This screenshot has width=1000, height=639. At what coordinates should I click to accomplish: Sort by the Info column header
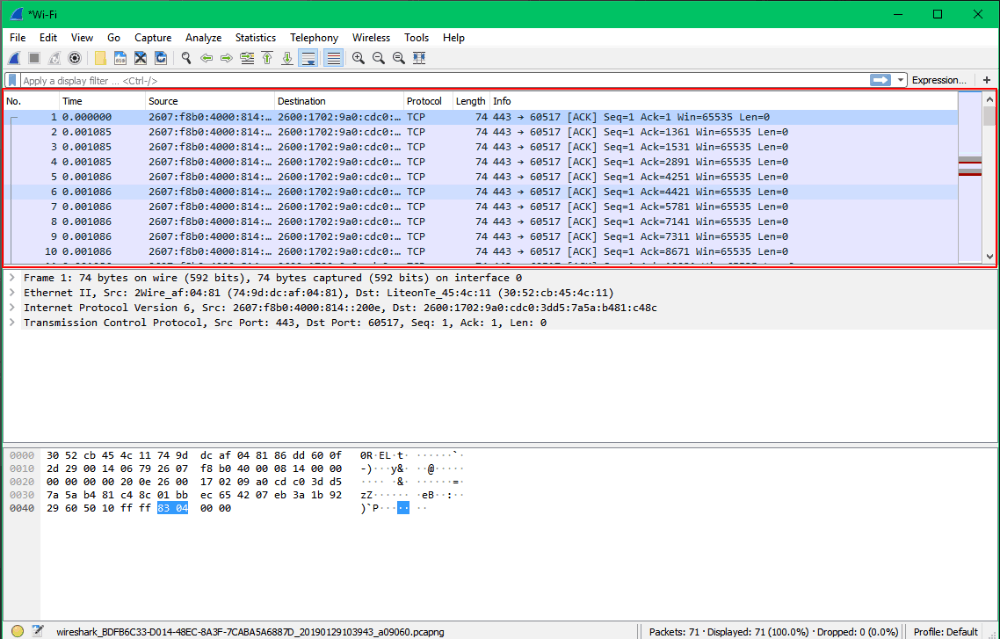coord(723,101)
